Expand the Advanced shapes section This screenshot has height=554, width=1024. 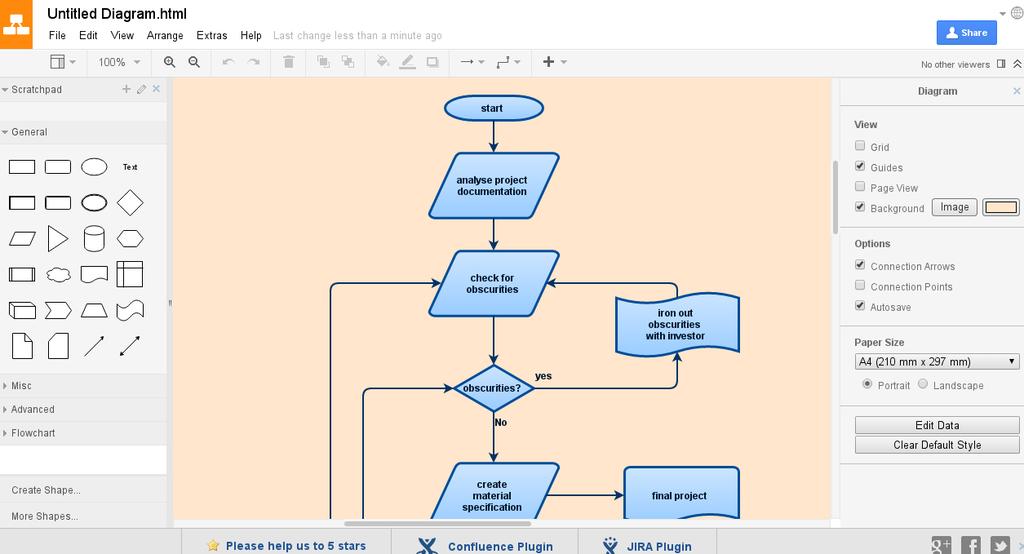(x=83, y=410)
